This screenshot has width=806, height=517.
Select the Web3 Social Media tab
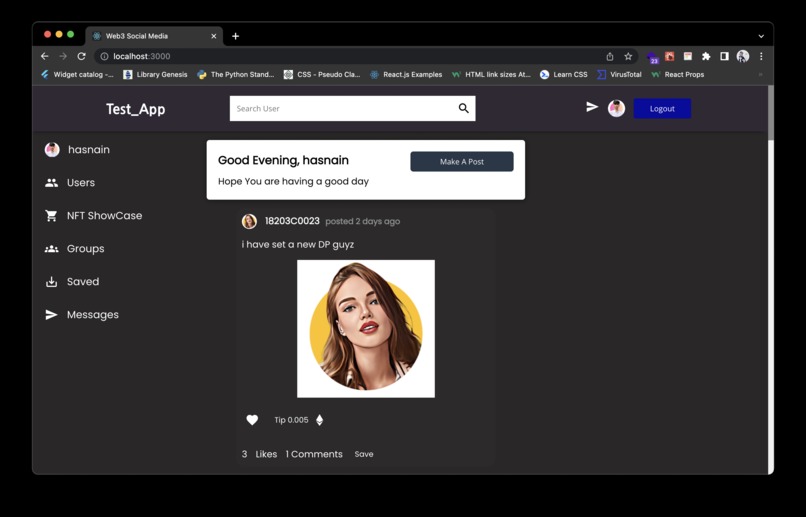154,36
